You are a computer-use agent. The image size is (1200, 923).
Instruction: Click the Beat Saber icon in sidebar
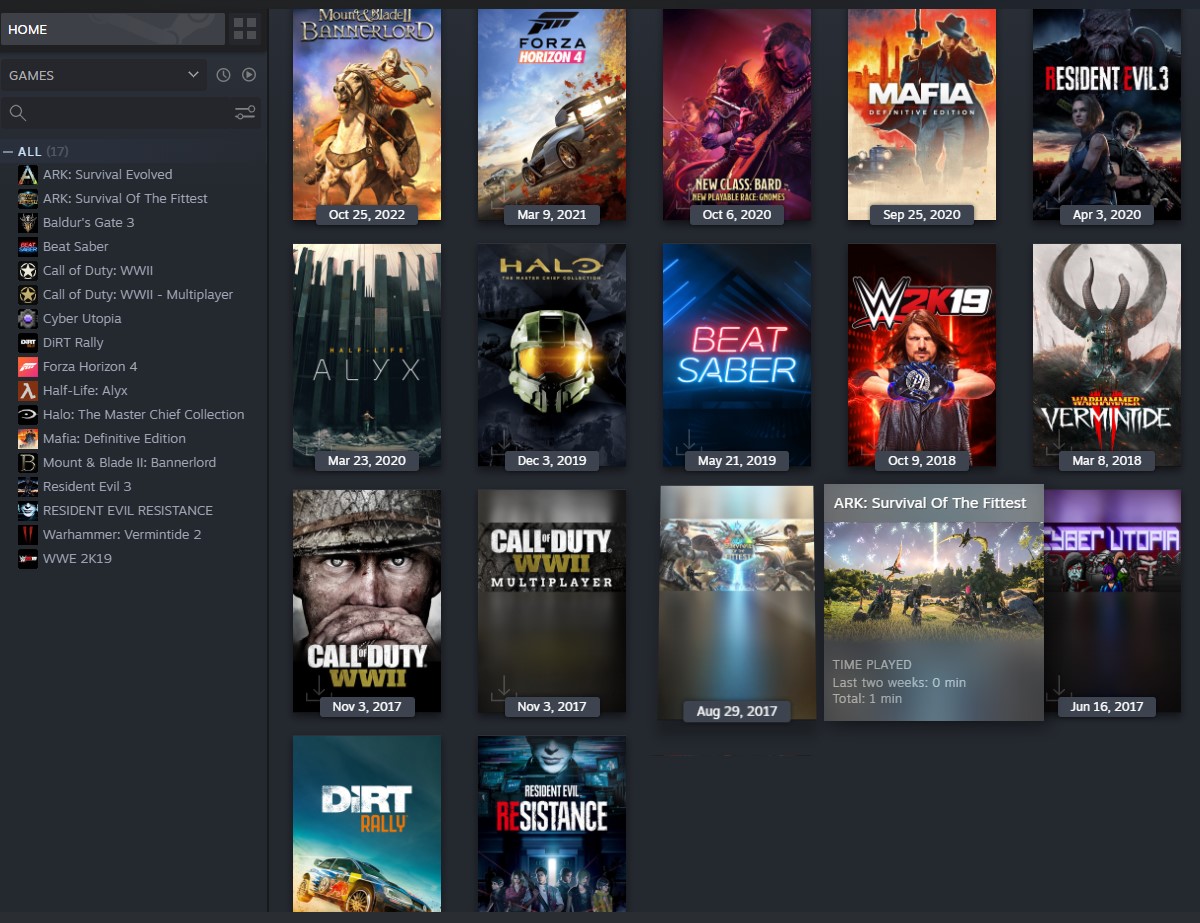coord(28,247)
